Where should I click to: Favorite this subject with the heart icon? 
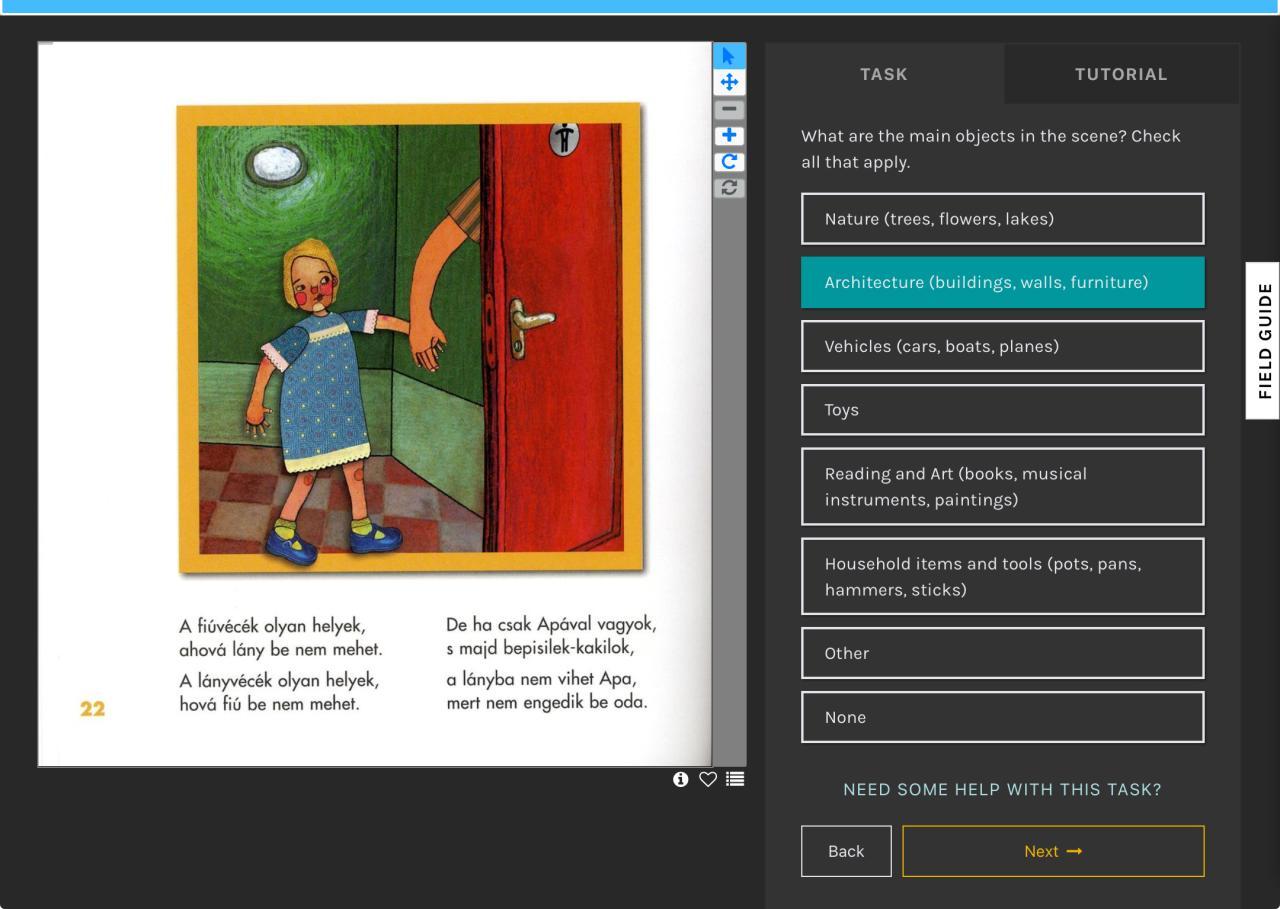click(708, 779)
